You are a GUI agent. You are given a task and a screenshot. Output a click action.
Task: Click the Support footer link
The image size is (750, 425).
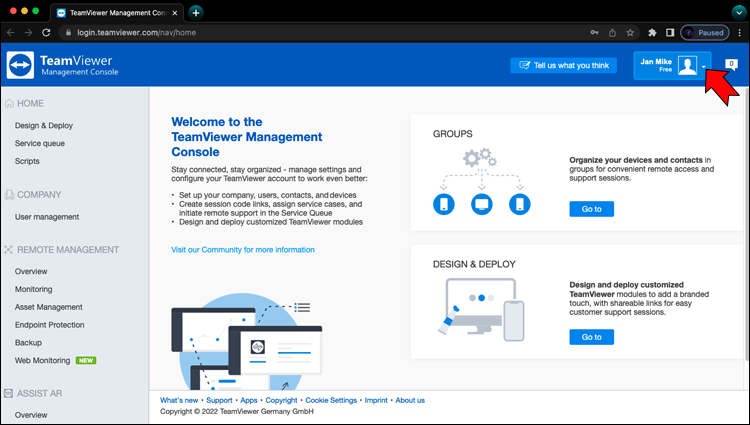point(219,400)
